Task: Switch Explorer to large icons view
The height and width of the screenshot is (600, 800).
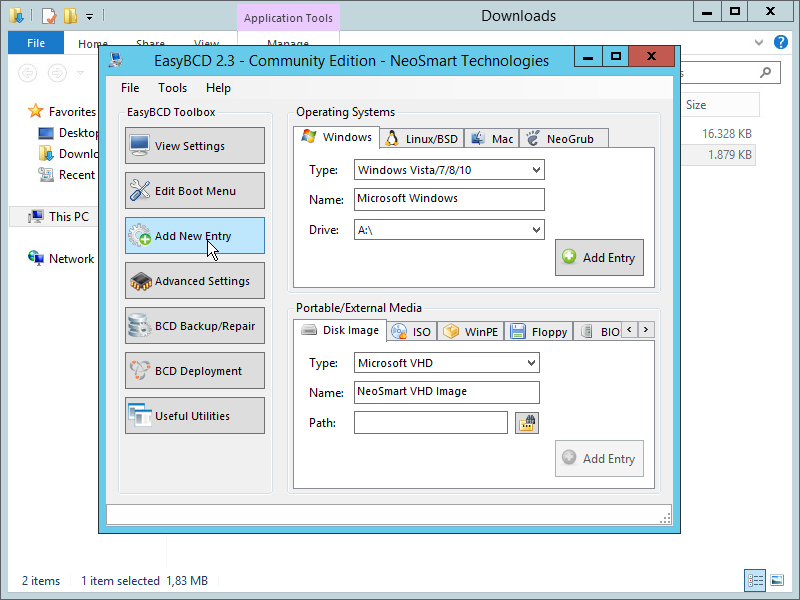Action: point(777,580)
